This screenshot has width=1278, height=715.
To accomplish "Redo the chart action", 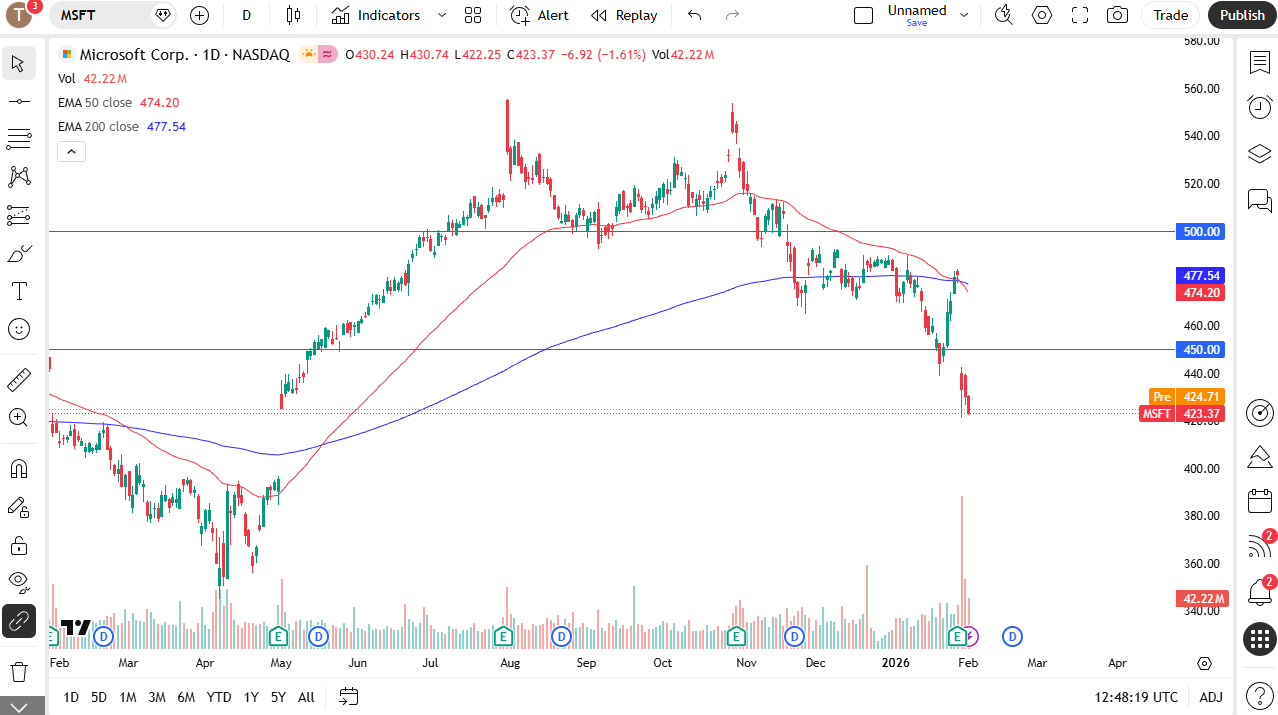I will click(733, 15).
